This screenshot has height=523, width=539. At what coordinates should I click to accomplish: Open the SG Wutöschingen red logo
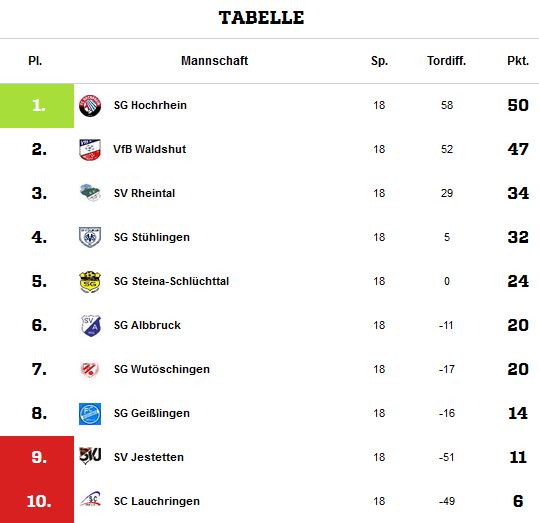point(90,370)
